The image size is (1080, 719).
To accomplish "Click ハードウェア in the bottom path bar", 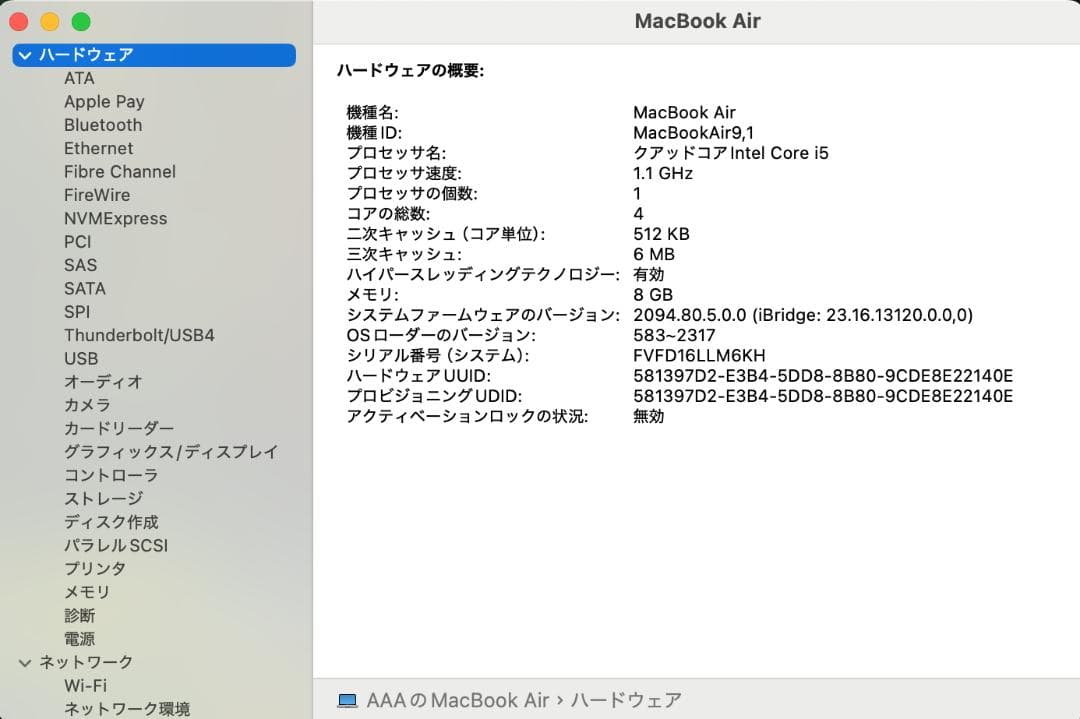I will click(626, 700).
